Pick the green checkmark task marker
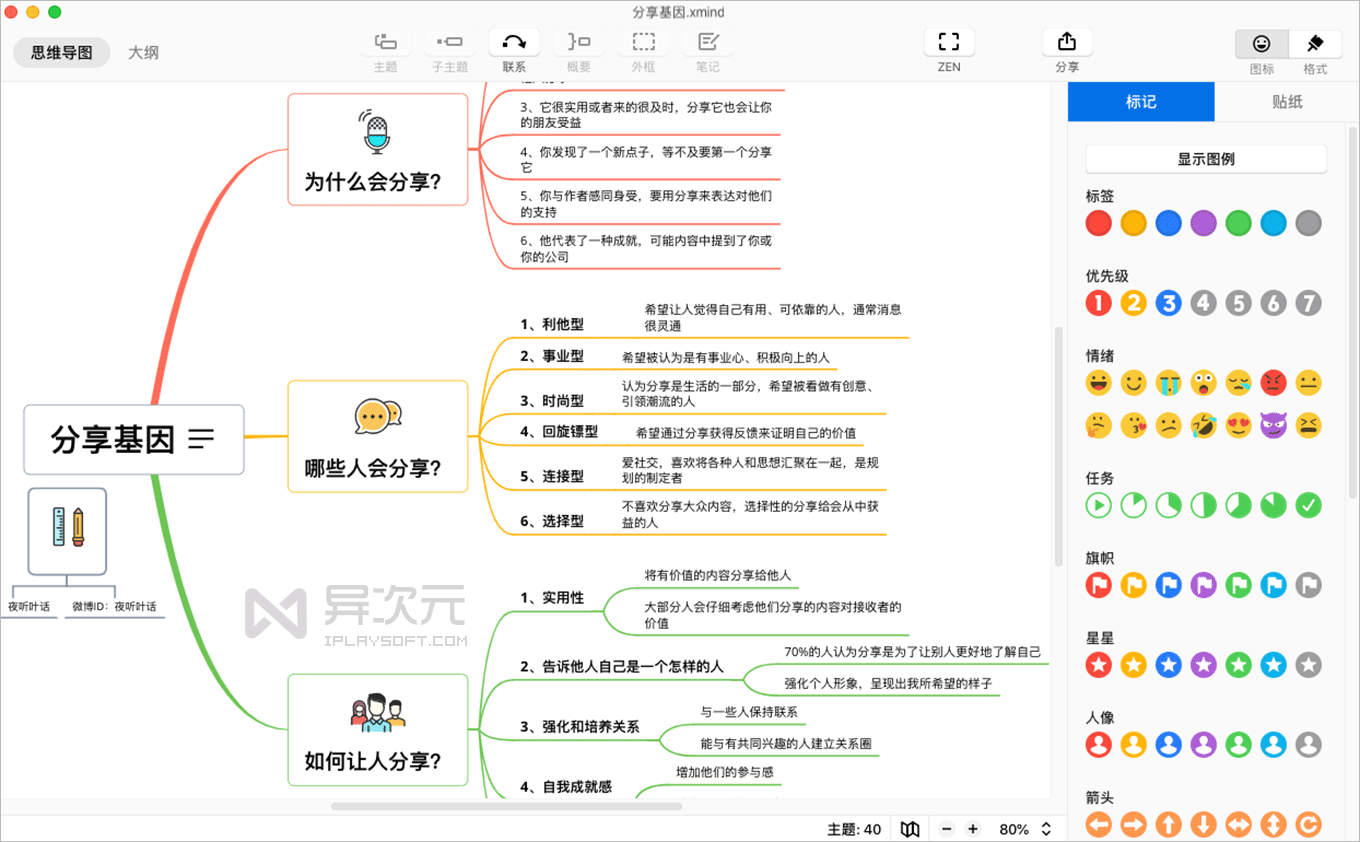Screen dimensions: 1360x842 click(1308, 505)
